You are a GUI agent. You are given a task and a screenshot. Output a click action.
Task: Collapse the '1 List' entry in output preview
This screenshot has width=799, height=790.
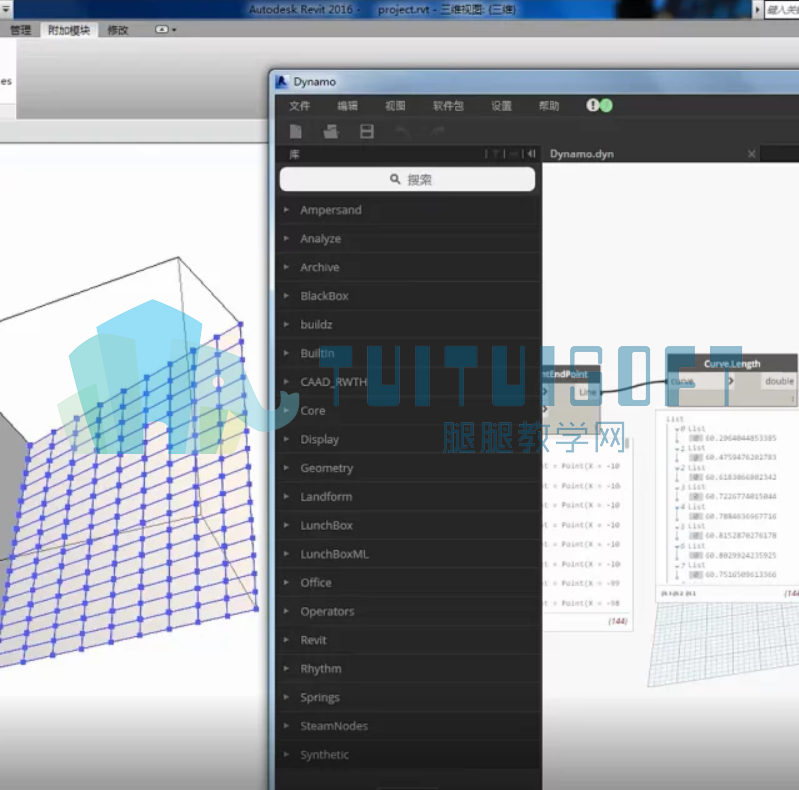pyautogui.click(x=677, y=449)
